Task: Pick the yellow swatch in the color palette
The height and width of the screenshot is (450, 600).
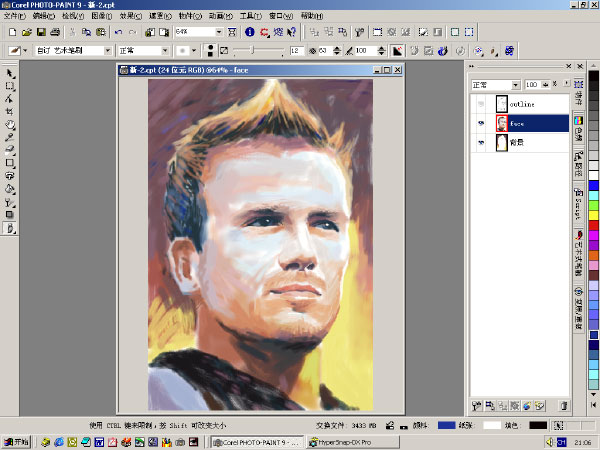Action: pyautogui.click(x=593, y=215)
